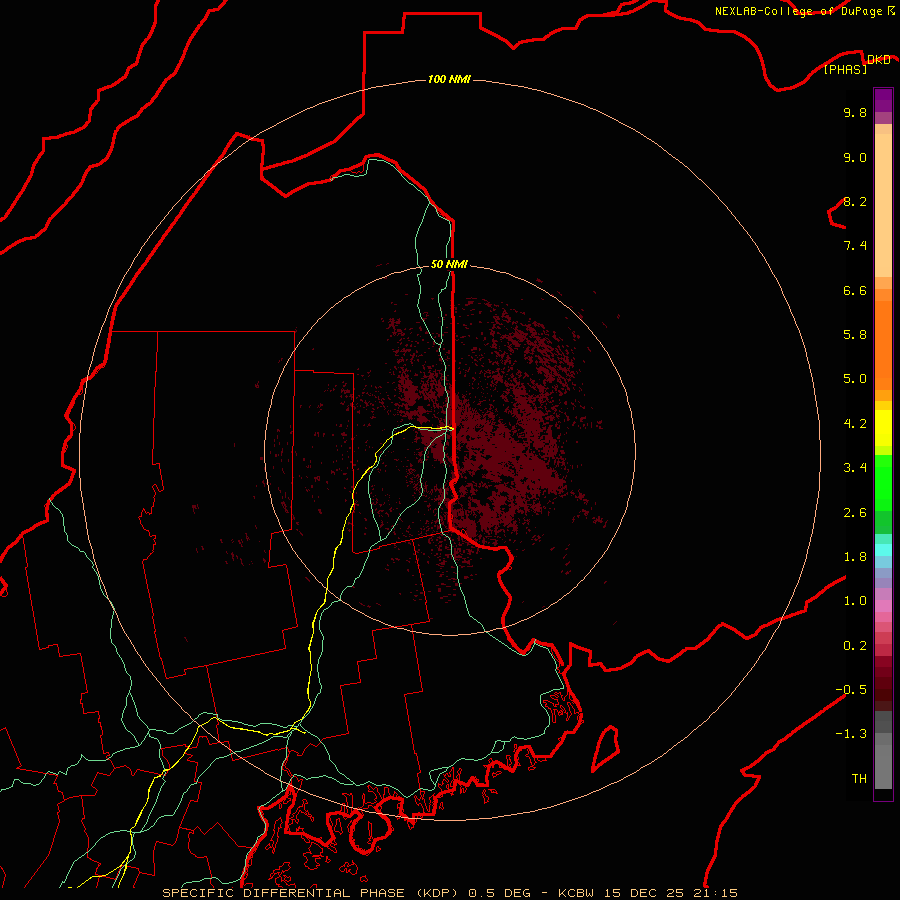The height and width of the screenshot is (900, 900).
Task: Click the 1.8 value on the scale
Action: click(x=855, y=557)
